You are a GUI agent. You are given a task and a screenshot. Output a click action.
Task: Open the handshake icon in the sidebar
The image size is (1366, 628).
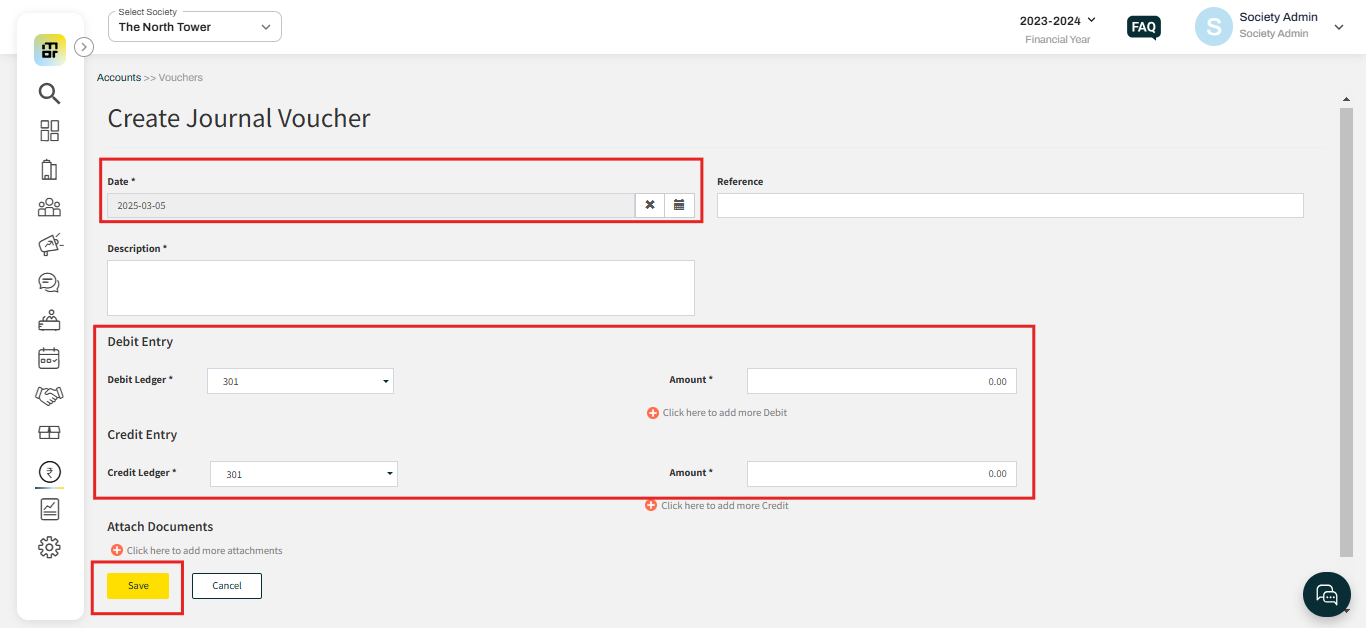pos(49,396)
